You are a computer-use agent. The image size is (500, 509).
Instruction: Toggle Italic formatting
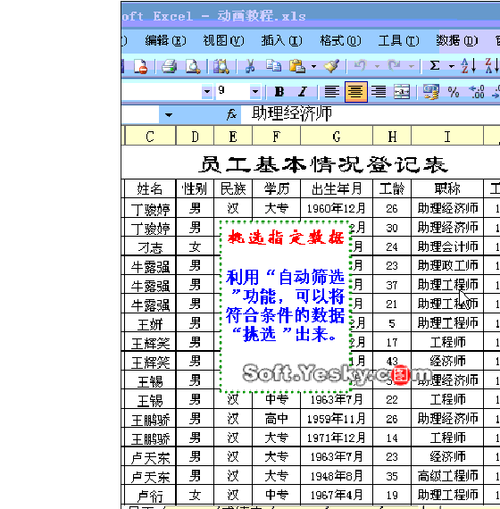click(x=303, y=92)
